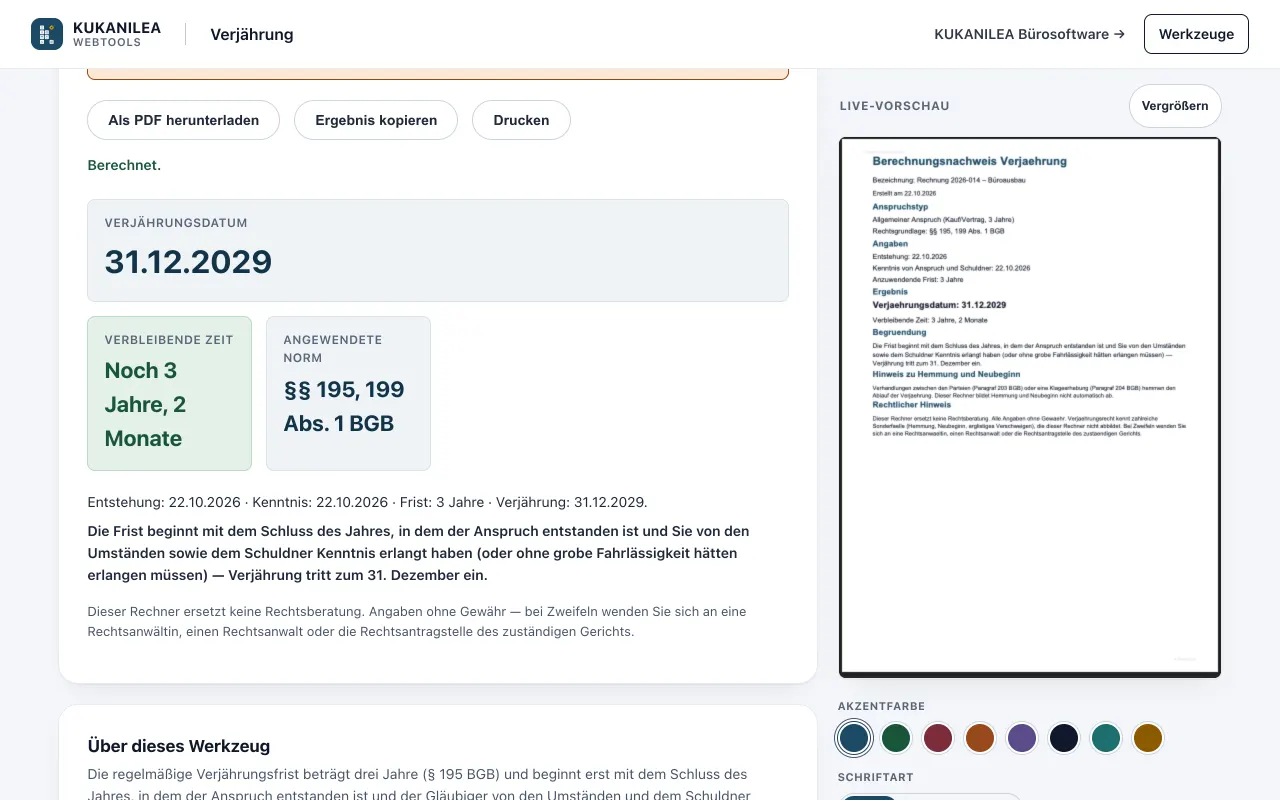Click the 'Berechnet.' status text
The height and width of the screenshot is (800, 1280).
124,165
